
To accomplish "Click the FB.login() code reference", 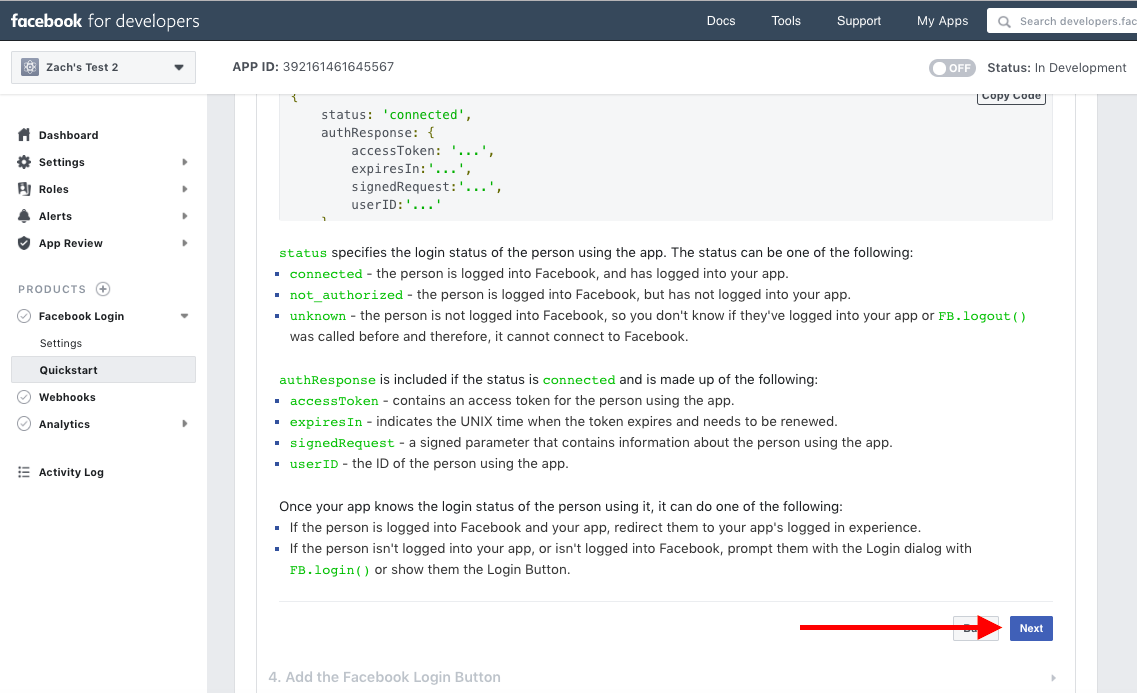I will [330, 570].
